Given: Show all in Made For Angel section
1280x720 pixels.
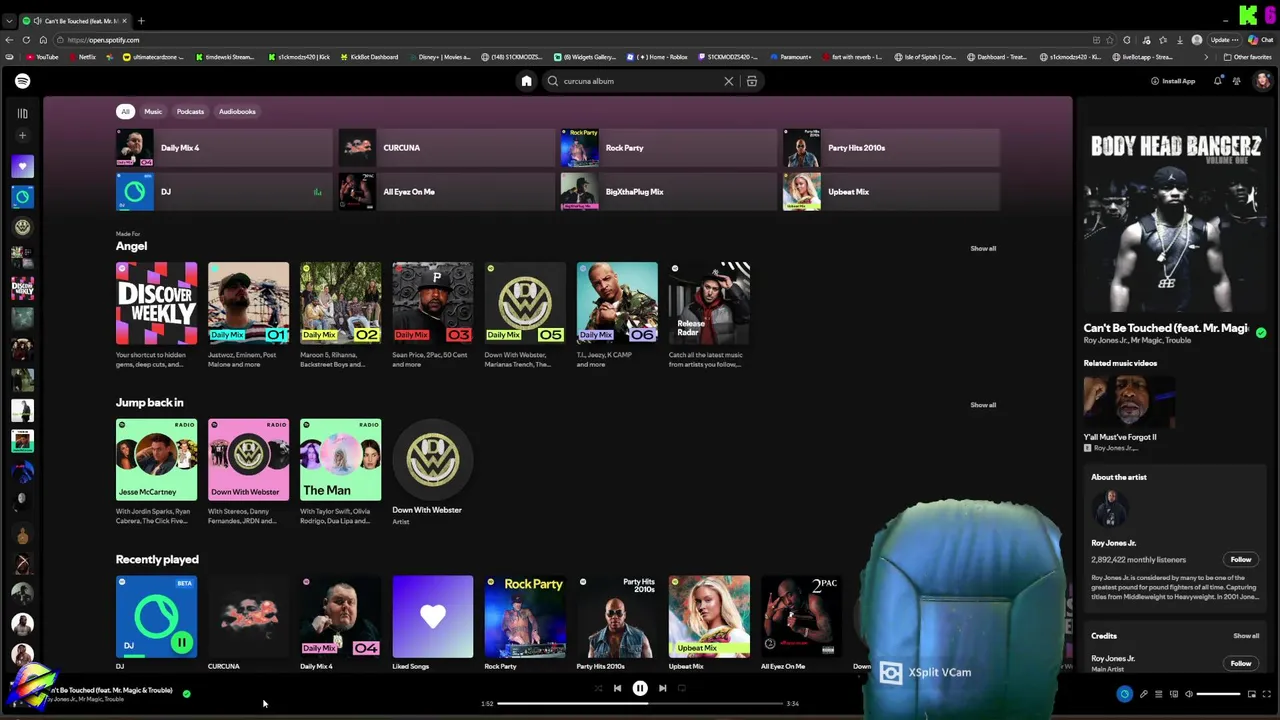Looking at the screenshot, I should click(x=983, y=248).
